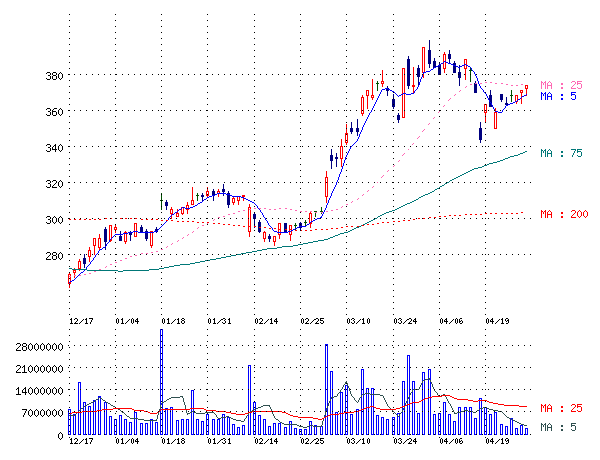This screenshot has height=460, width=600.
Task: Select the MA : 25 label on price chart
Action: [557, 85]
